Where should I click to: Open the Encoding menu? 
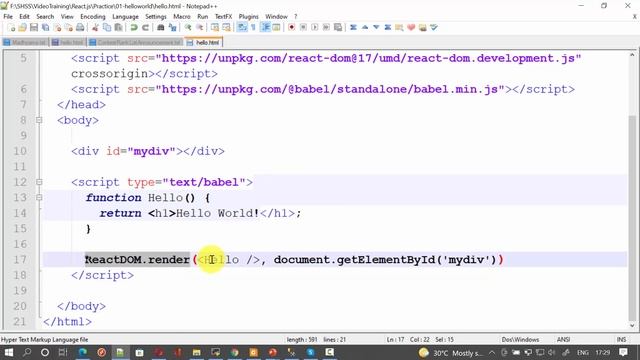click(x=93, y=17)
